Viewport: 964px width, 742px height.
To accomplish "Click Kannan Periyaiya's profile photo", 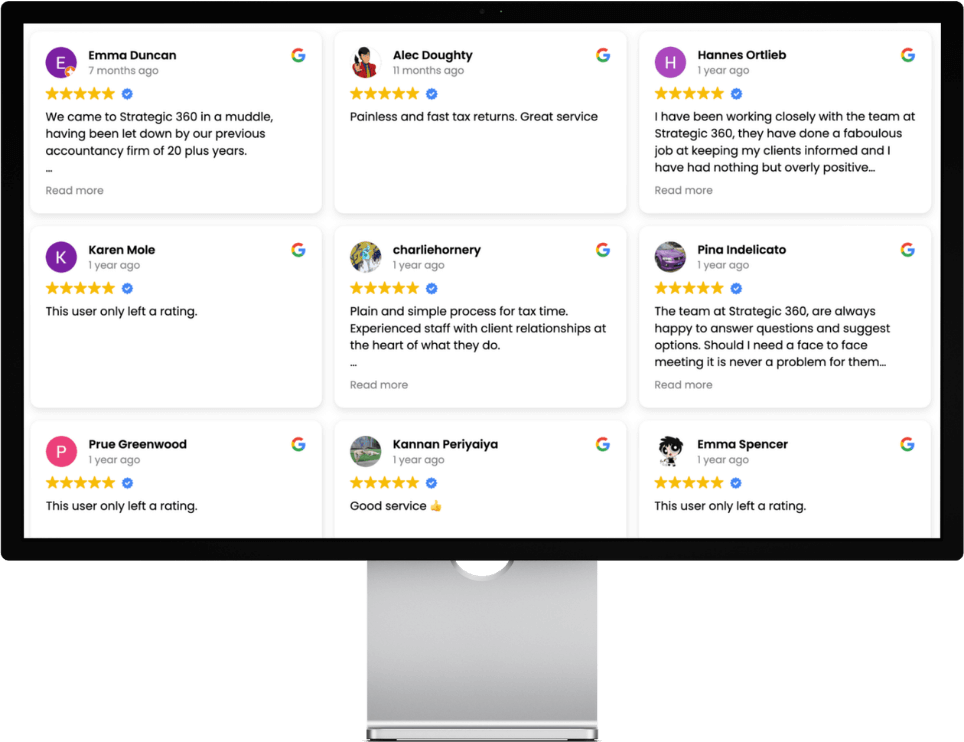I will pos(366,452).
